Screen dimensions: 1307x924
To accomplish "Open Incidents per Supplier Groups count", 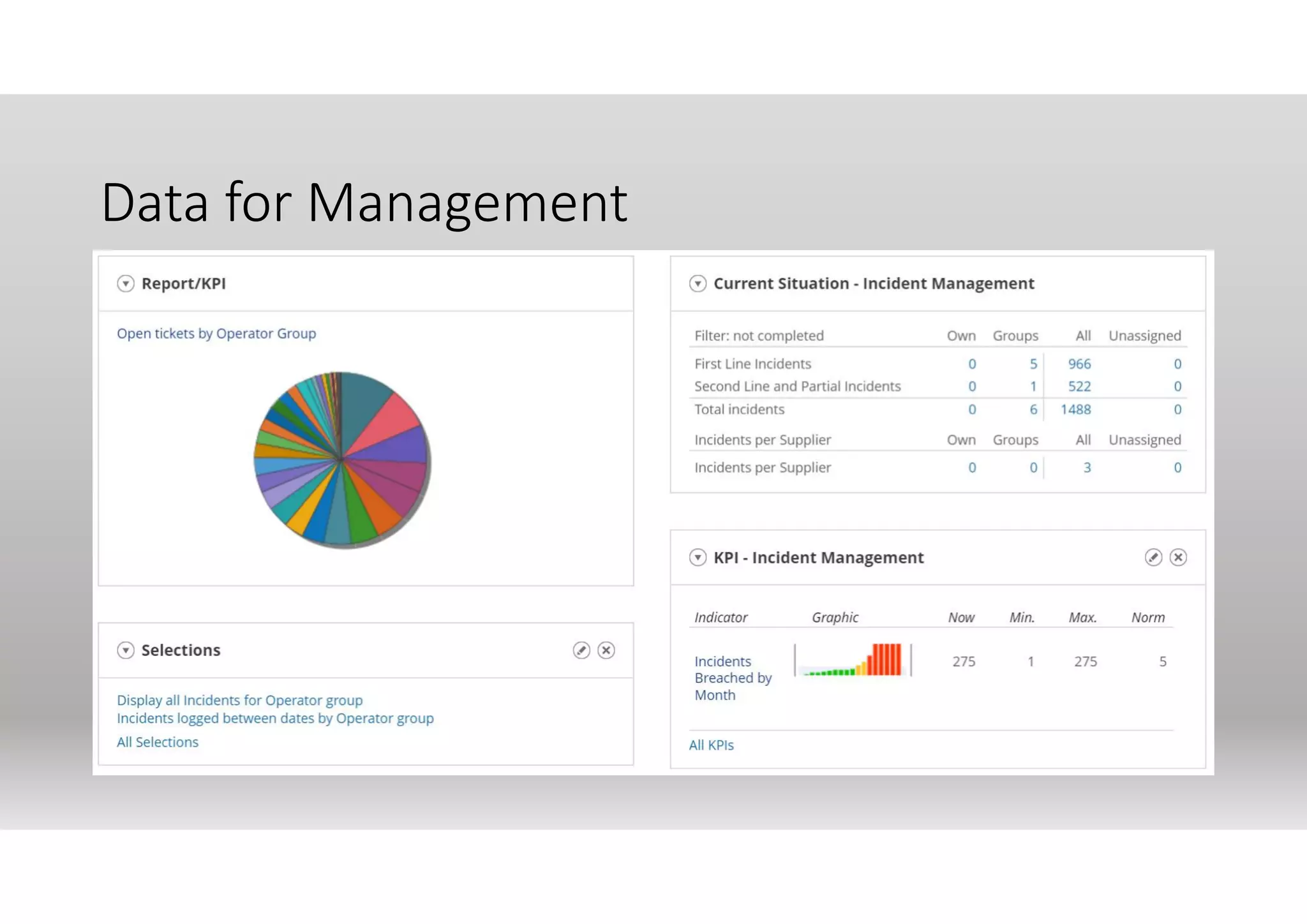I will (x=1033, y=467).
